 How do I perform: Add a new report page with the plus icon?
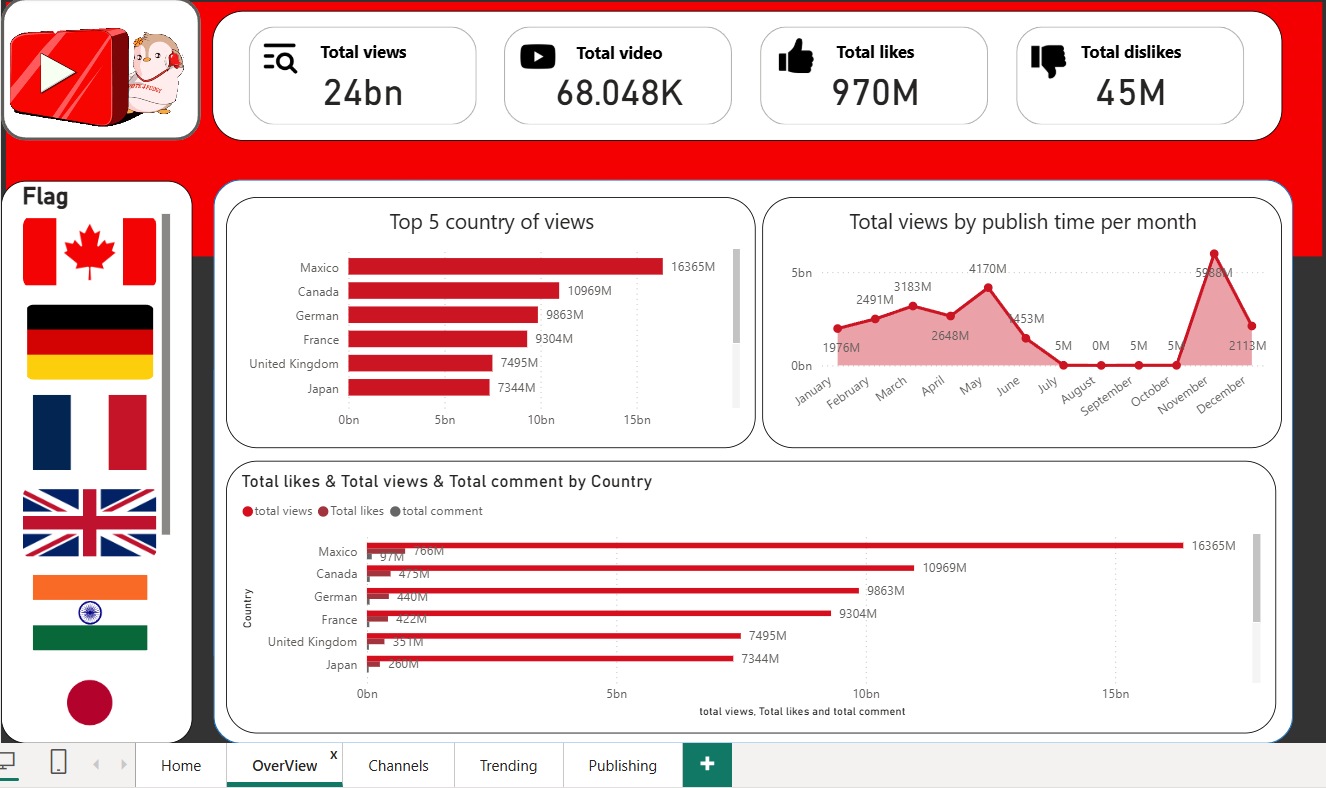tap(707, 764)
